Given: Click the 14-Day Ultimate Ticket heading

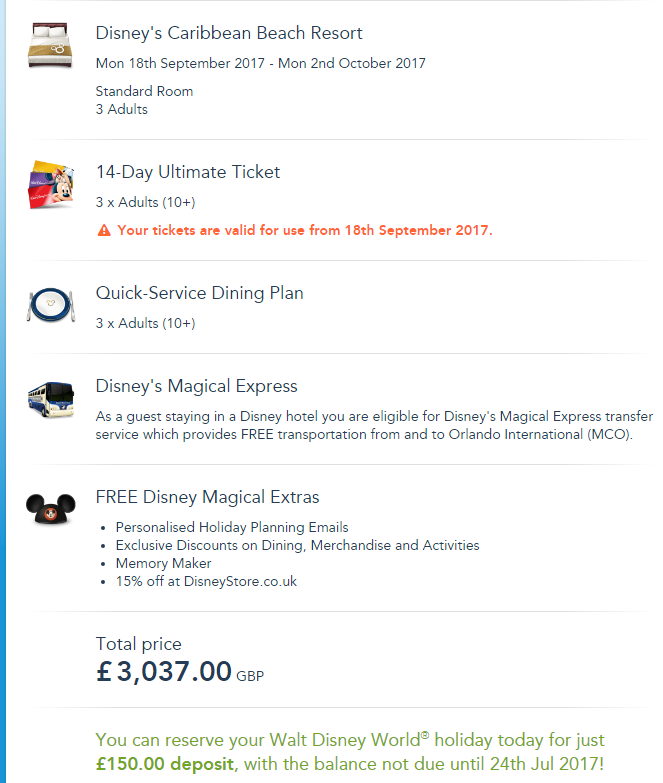Looking at the screenshot, I should coord(188,172).
